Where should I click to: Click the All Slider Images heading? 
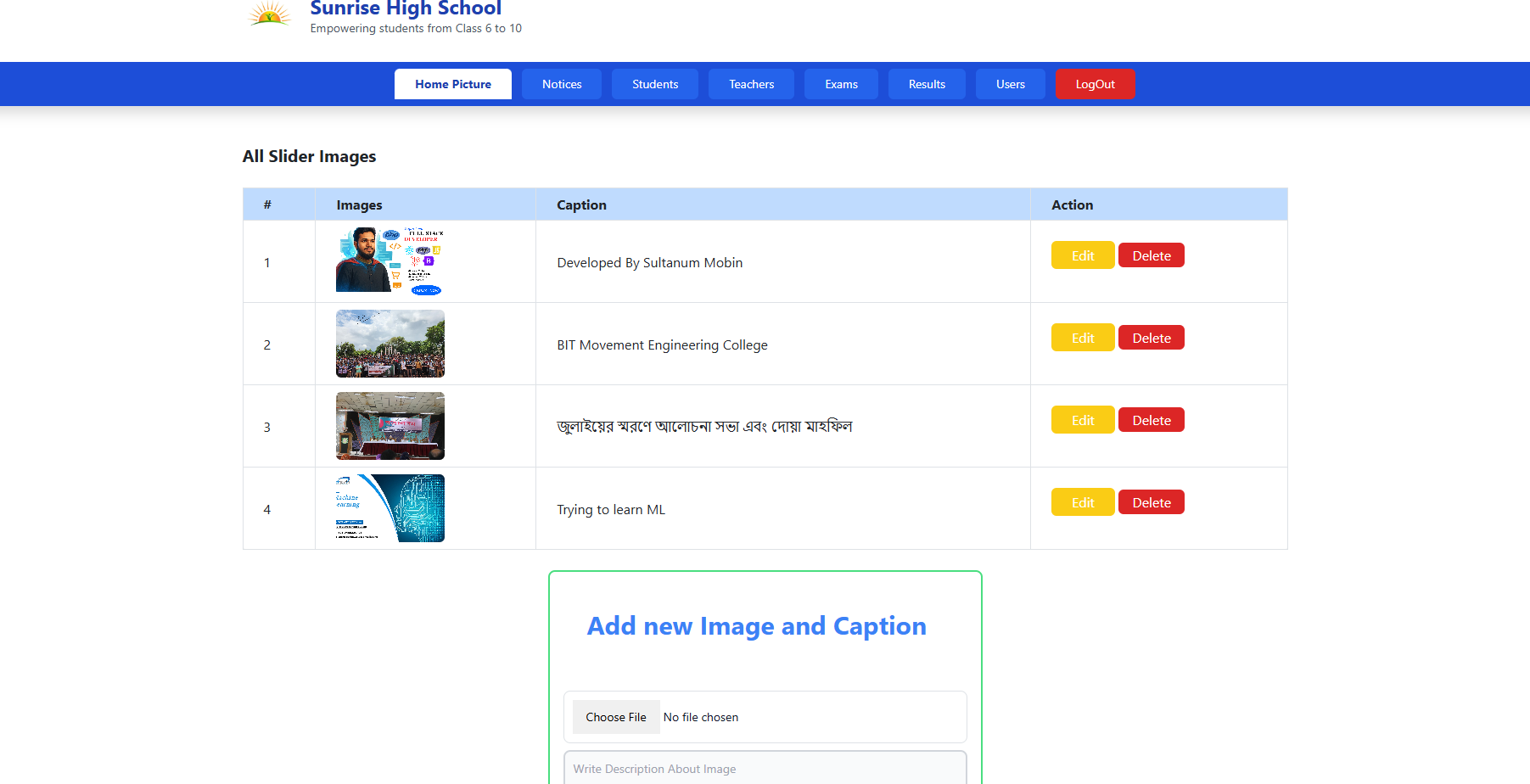coord(309,156)
